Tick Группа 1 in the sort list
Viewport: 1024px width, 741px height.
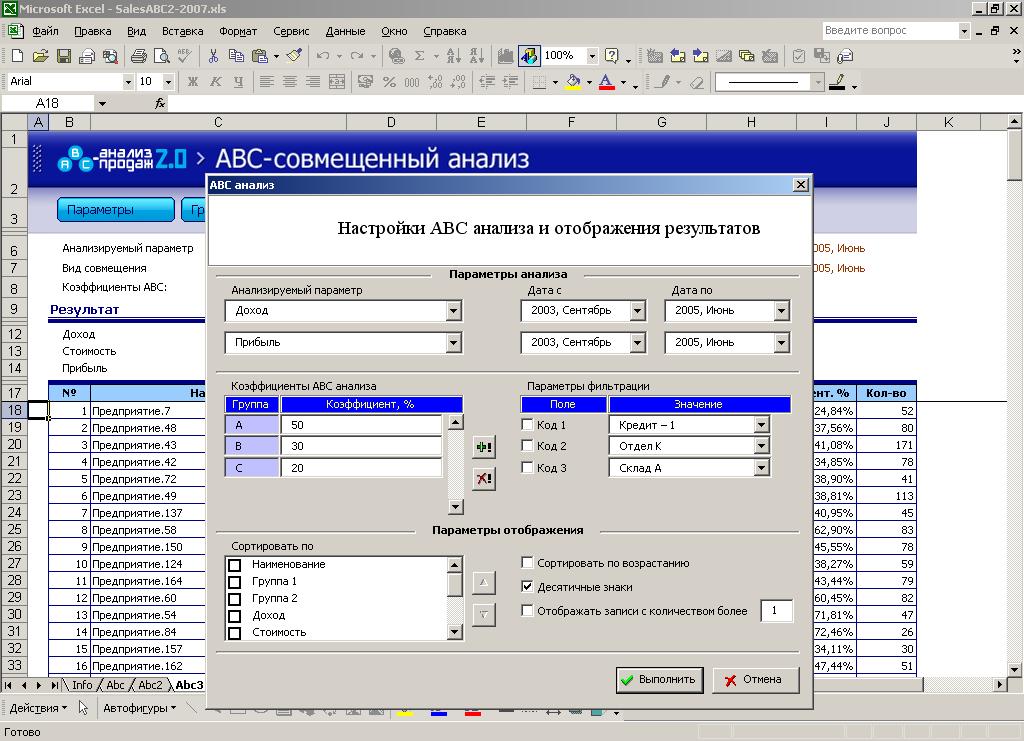click(234, 582)
